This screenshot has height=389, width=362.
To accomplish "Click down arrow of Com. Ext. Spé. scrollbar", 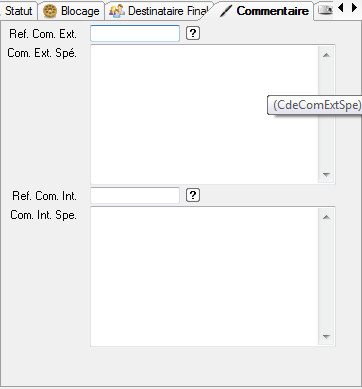I will tap(326, 174).
